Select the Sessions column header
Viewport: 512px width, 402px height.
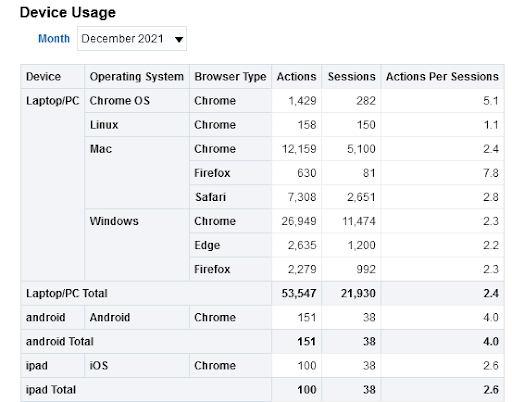pos(352,77)
